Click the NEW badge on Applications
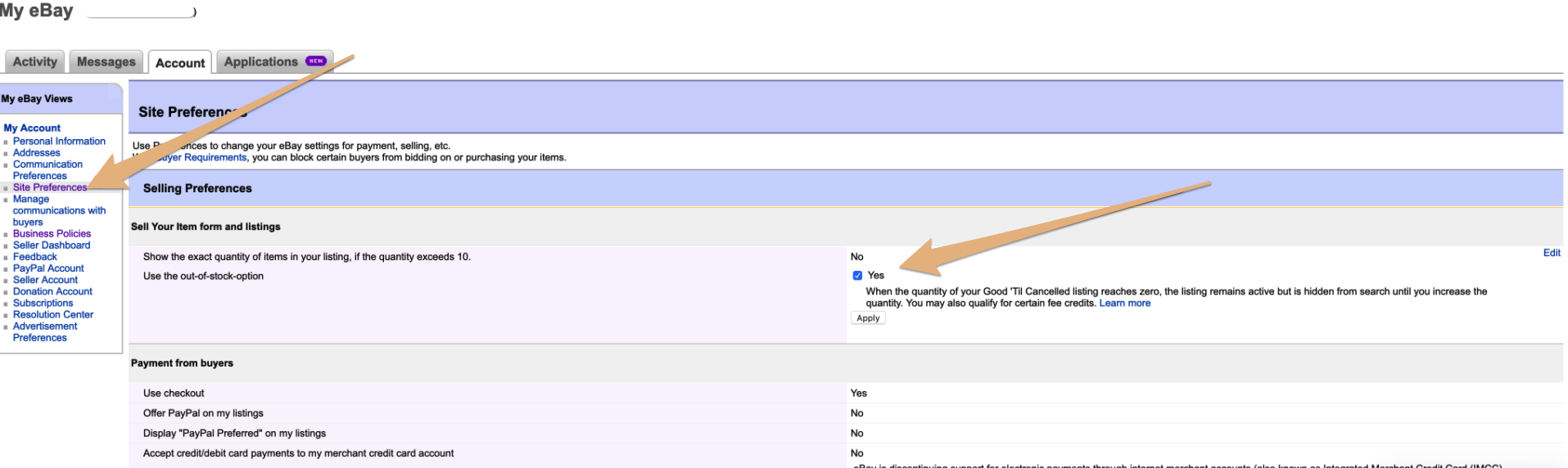Image resolution: width=1568 pixels, height=468 pixels. tap(316, 61)
